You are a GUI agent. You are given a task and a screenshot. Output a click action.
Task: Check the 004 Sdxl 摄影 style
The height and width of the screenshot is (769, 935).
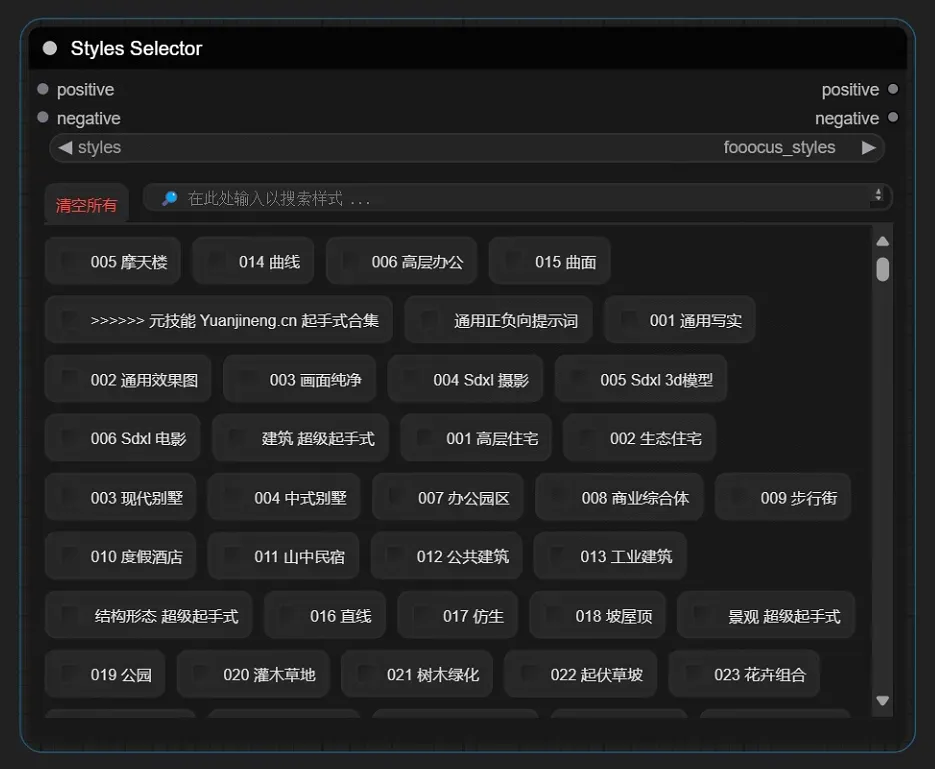coord(412,379)
